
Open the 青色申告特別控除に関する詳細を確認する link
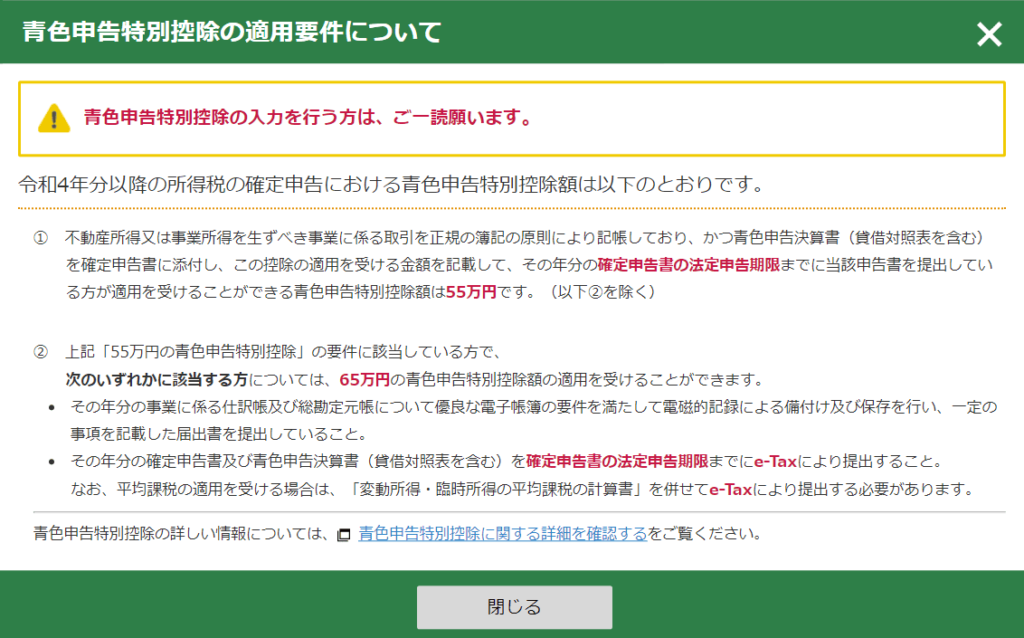[502, 533]
